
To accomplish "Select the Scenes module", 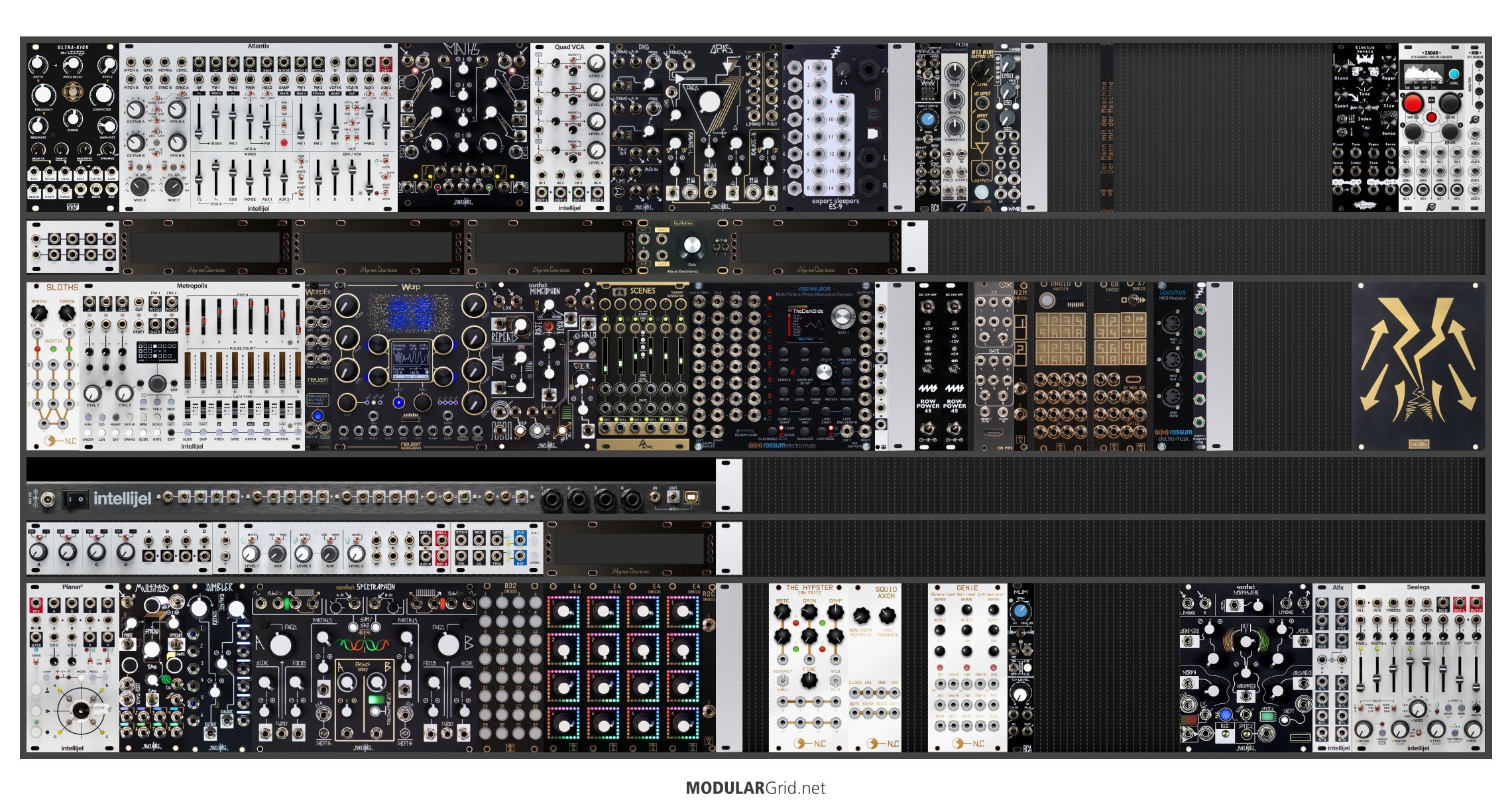I will coord(643,366).
